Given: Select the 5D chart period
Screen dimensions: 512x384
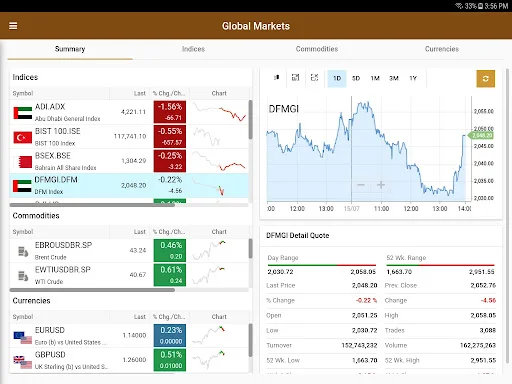Looking at the screenshot, I should pos(356,79).
